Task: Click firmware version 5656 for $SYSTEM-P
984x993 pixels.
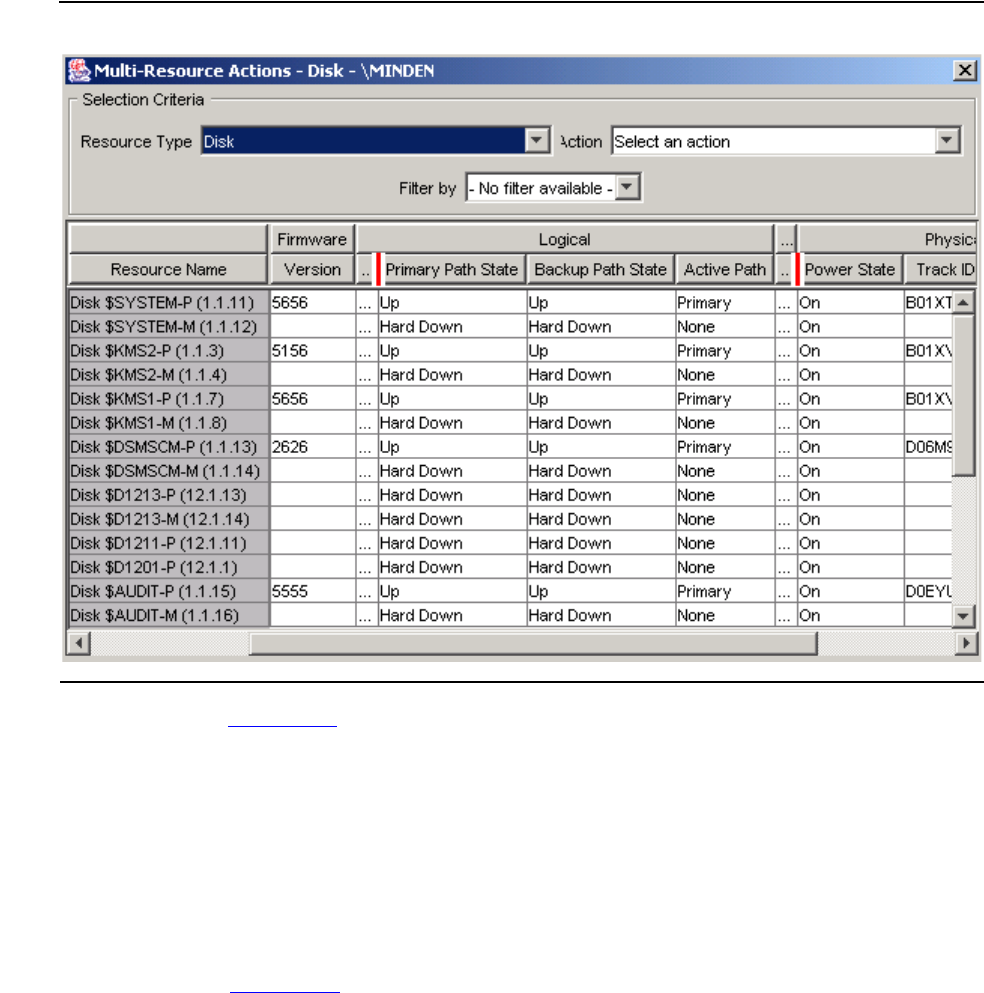Action: [x=313, y=303]
